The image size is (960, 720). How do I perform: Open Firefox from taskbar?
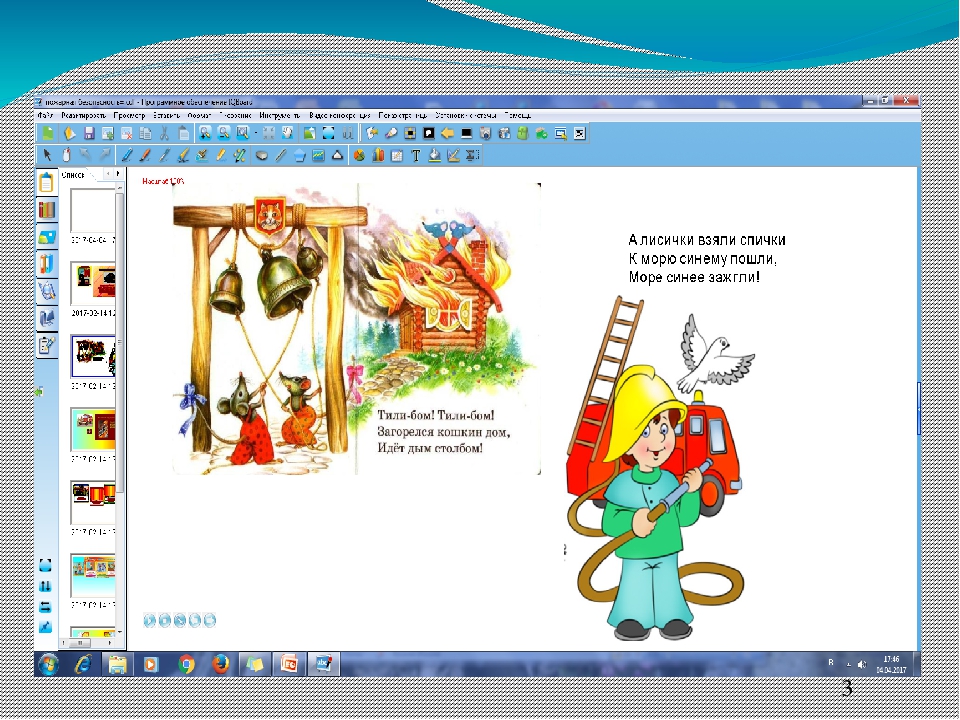click(220, 664)
